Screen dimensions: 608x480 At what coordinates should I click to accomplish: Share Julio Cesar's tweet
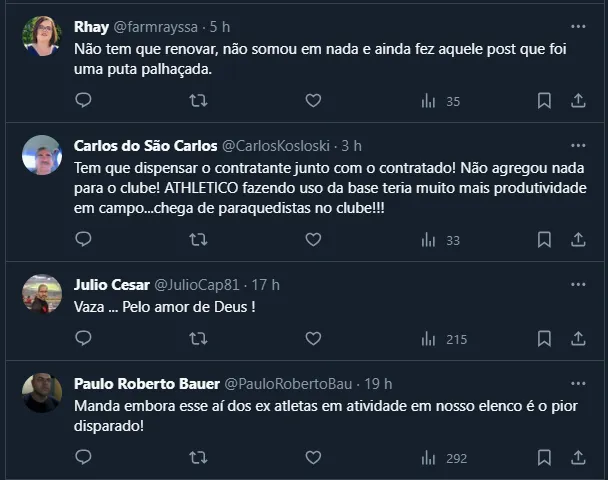[578, 339]
